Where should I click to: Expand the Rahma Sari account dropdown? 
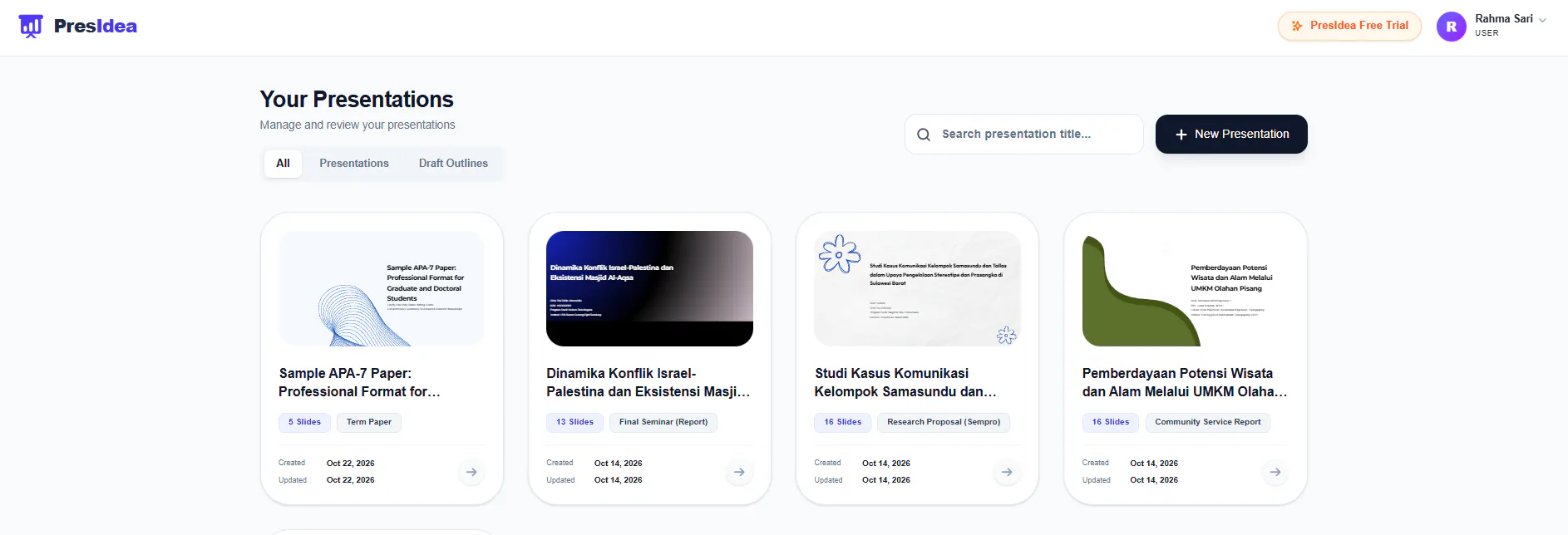pos(1542,20)
